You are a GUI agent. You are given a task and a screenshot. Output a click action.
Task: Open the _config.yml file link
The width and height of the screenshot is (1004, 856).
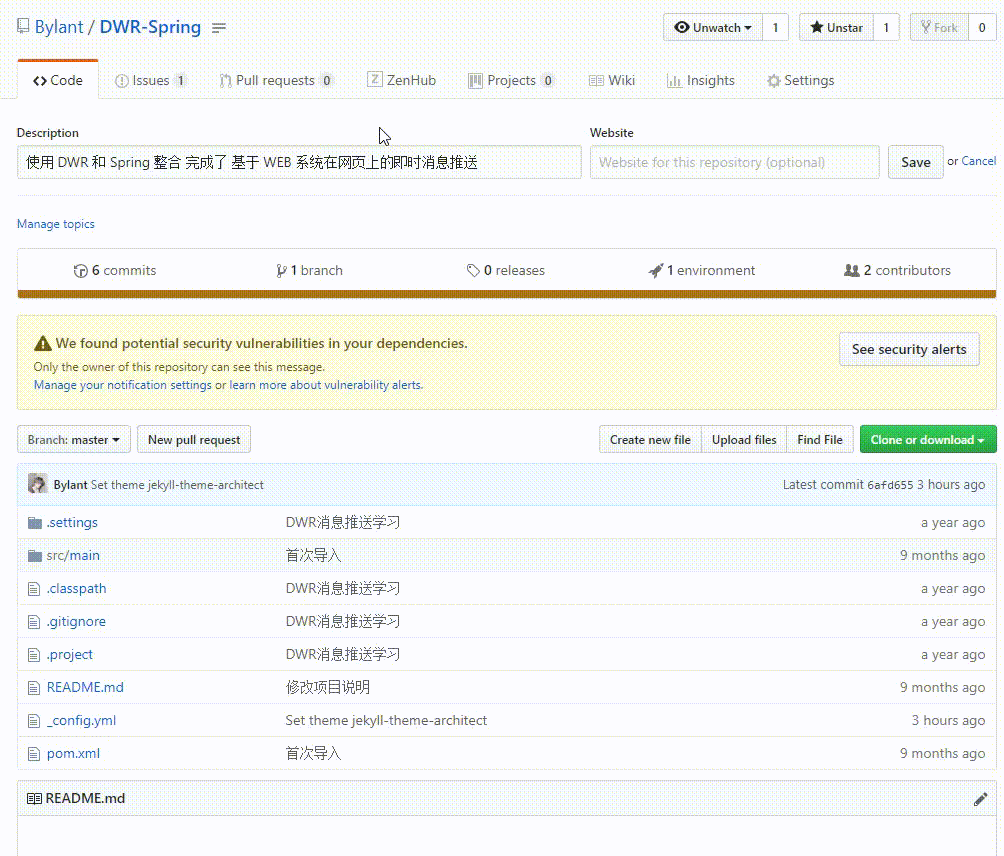click(x=81, y=720)
